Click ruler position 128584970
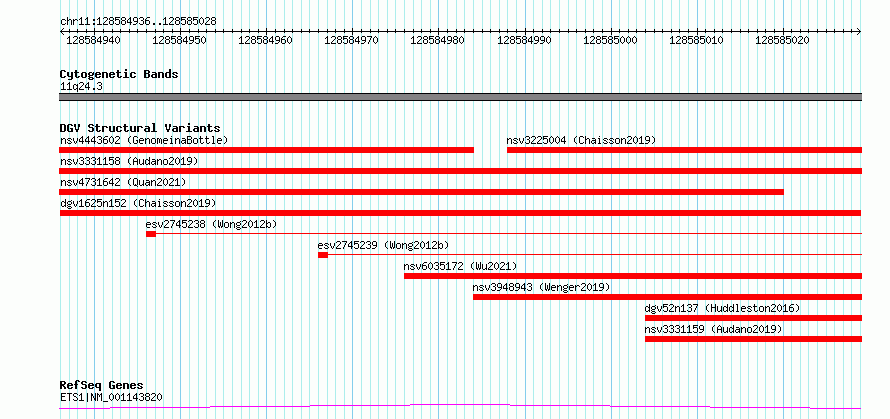This screenshot has width=890, height=419. click(x=352, y=40)
